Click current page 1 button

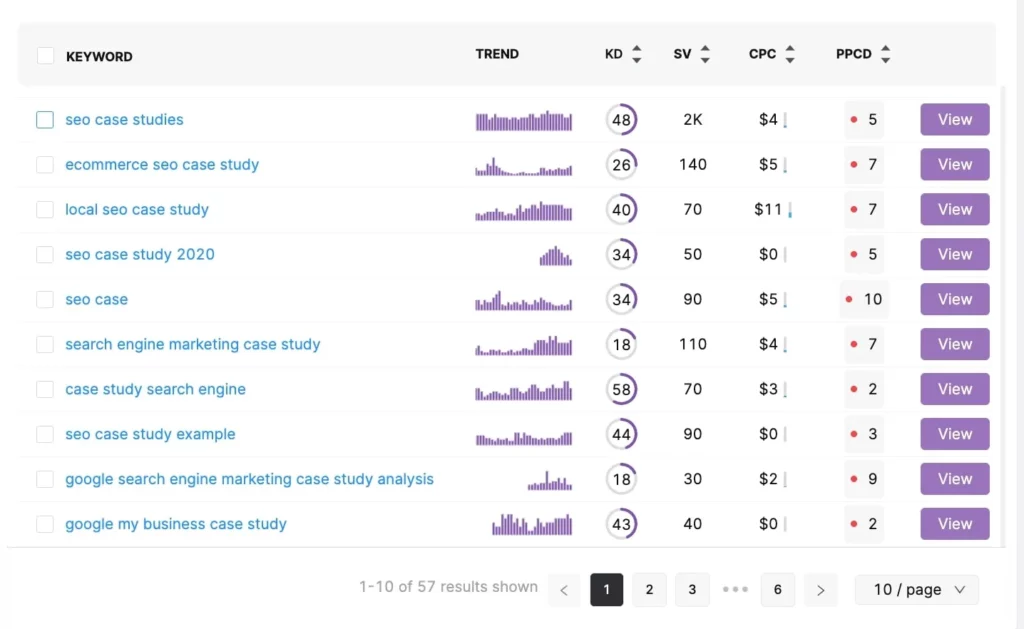point(607,590)
